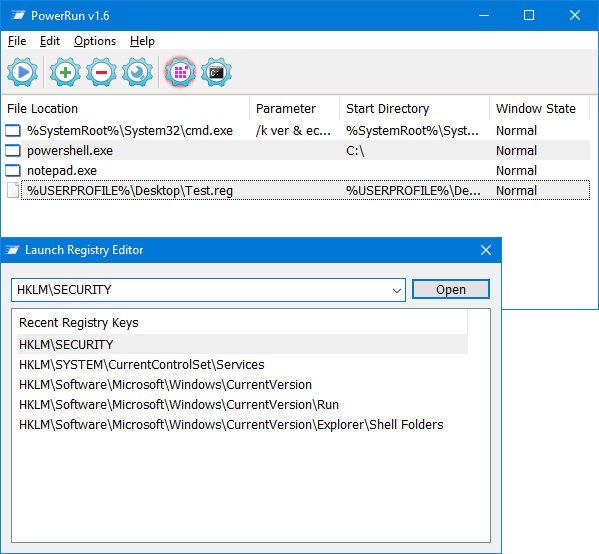Close the PowerRun v1.6 window
599x554 pixels.
tap(575, 16)
